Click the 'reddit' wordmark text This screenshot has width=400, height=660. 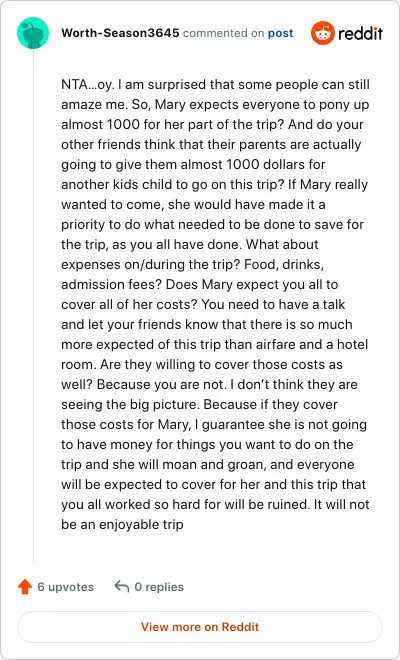coord(360,33)
